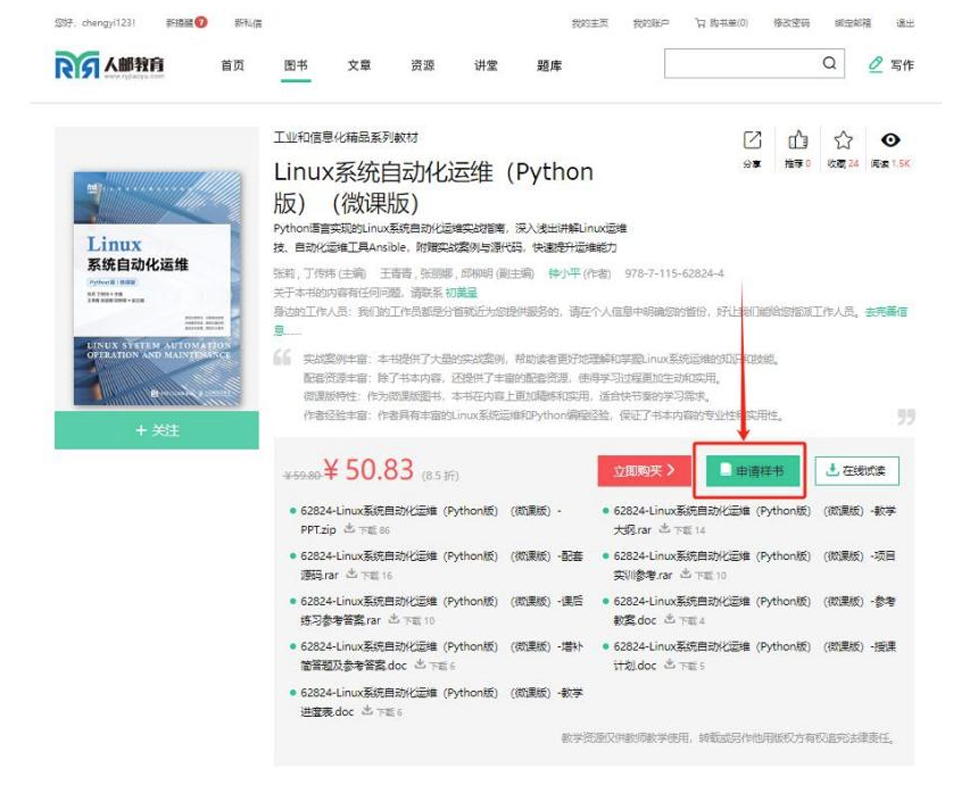Go to the 首页 nav item

(x=232, y=65)
